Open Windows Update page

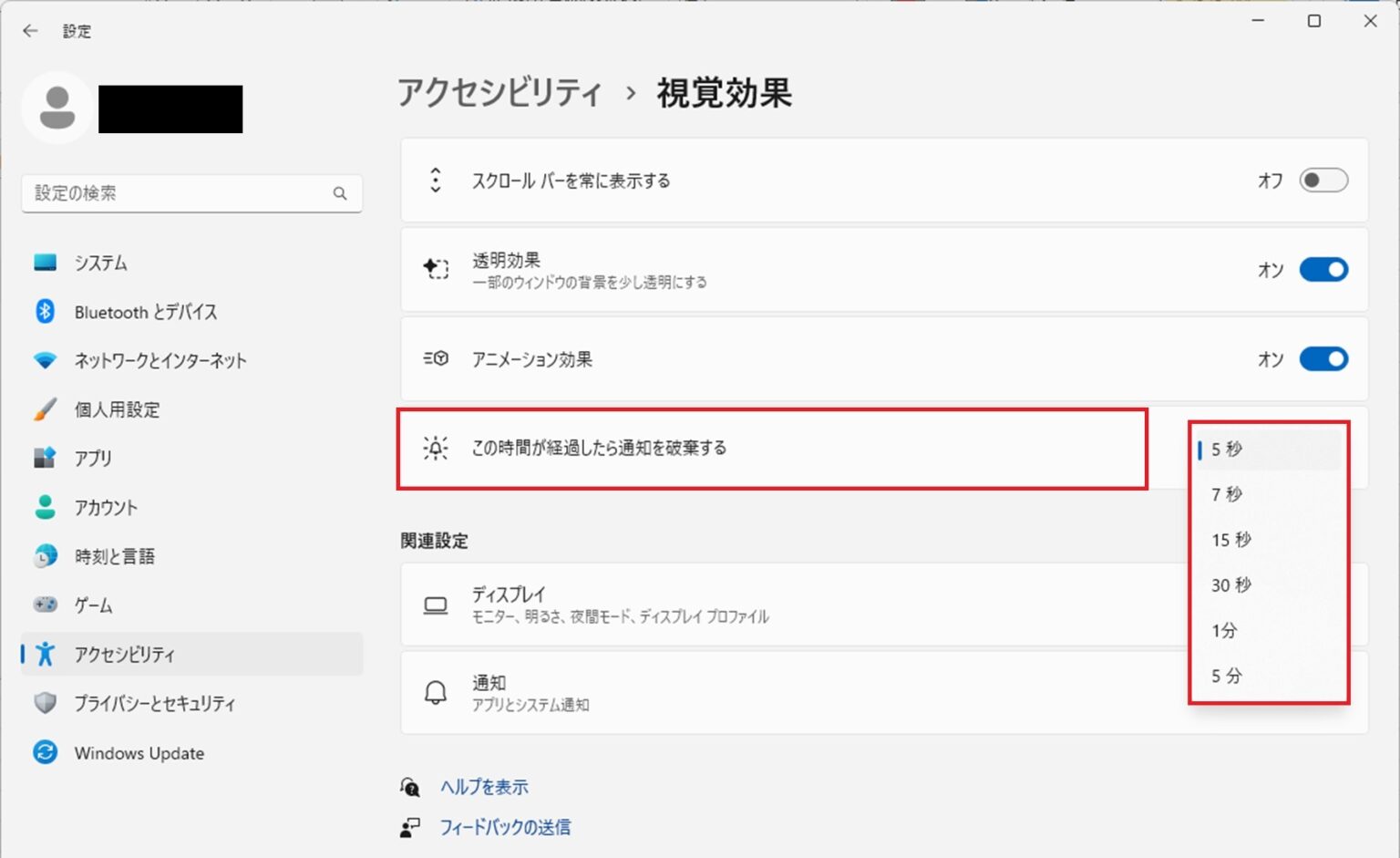pyautogui.click(x=139, y=753)
